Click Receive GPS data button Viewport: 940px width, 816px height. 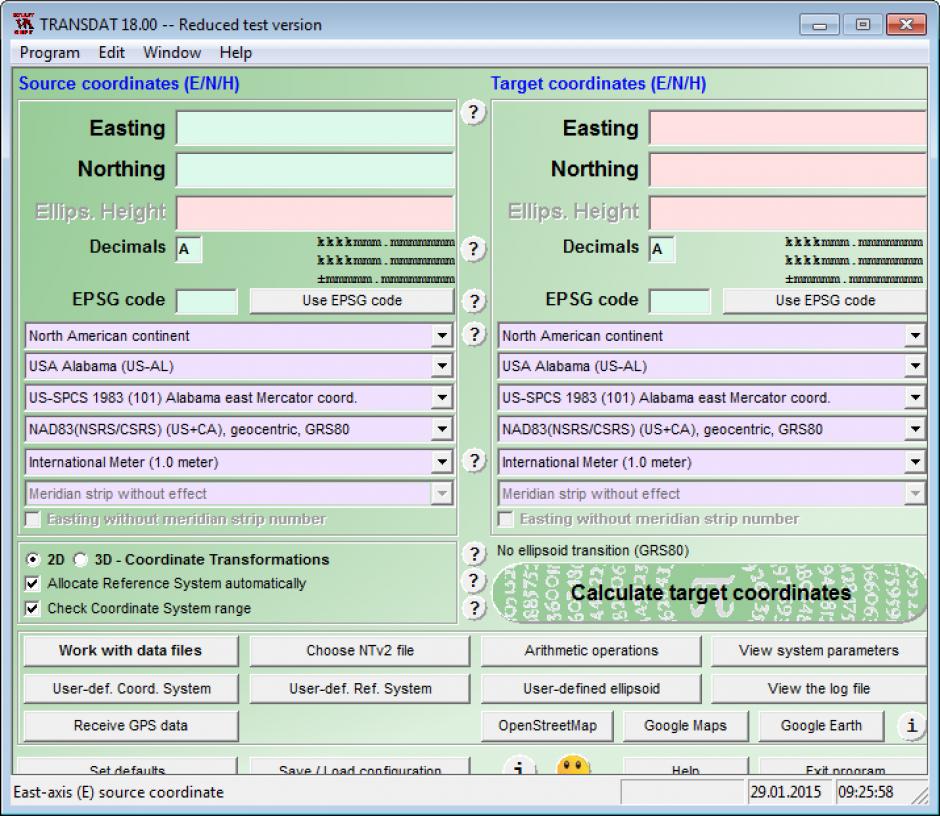[131, 725]
